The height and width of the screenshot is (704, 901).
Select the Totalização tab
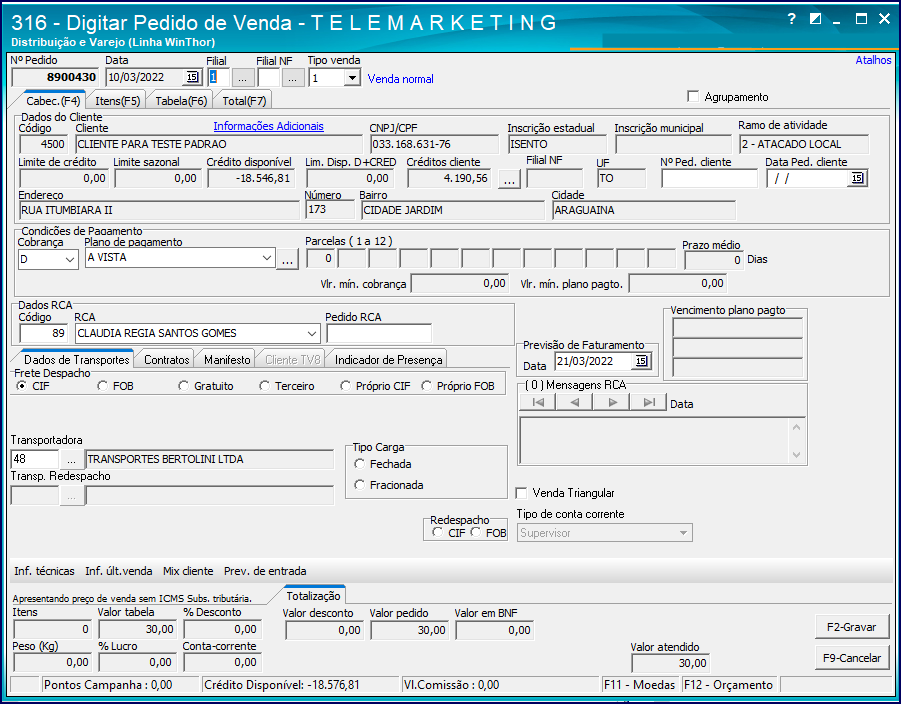pos(314,596)
